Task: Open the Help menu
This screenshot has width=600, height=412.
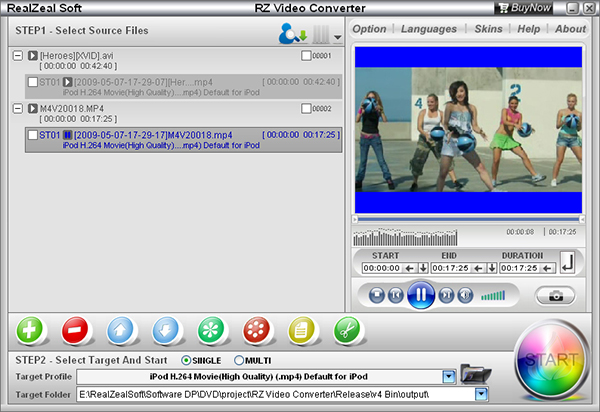Action: 528,29
